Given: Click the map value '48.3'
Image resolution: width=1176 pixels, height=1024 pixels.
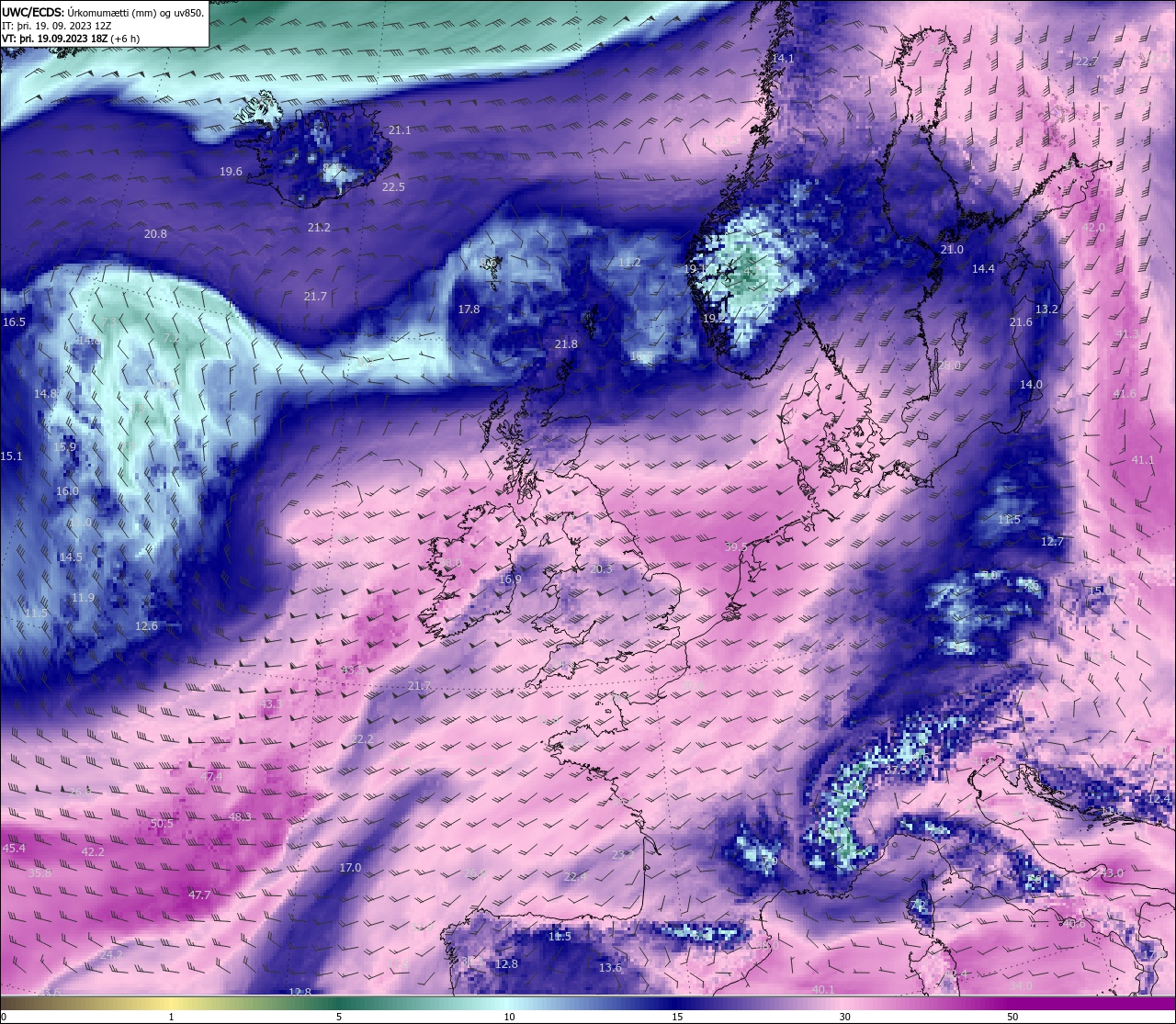Looking at the screenshot, I should [x=240, y=817].
